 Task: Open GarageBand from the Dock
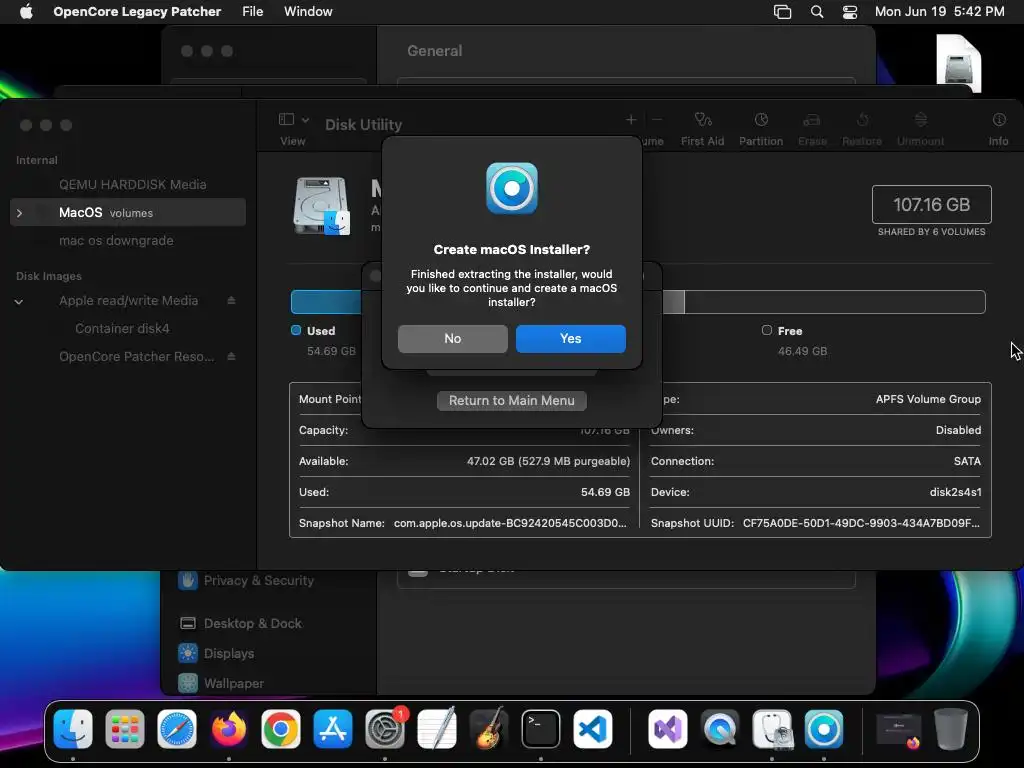coord(488,729)
